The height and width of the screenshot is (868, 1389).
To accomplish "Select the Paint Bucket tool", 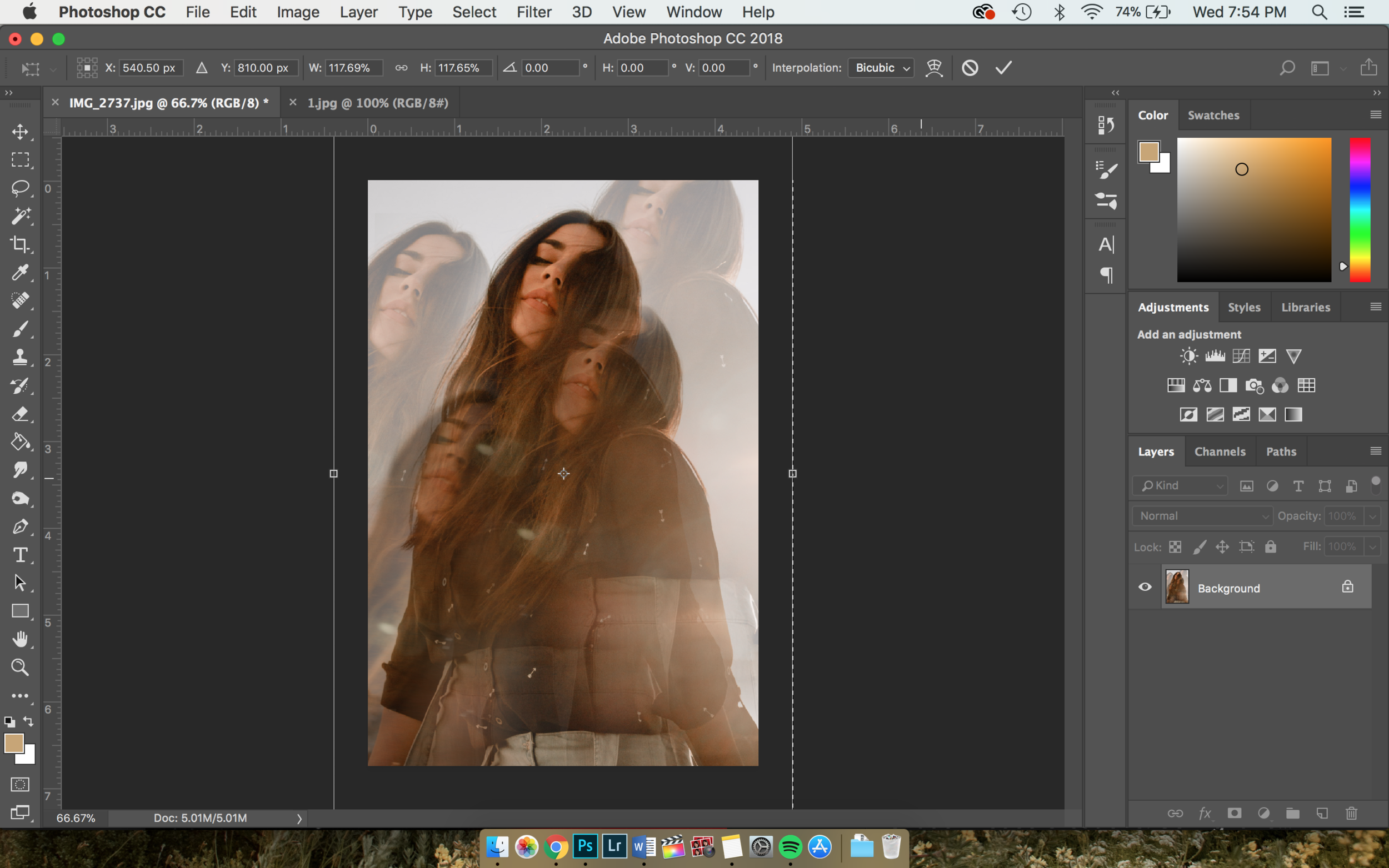I will click(x=20, y=441).
